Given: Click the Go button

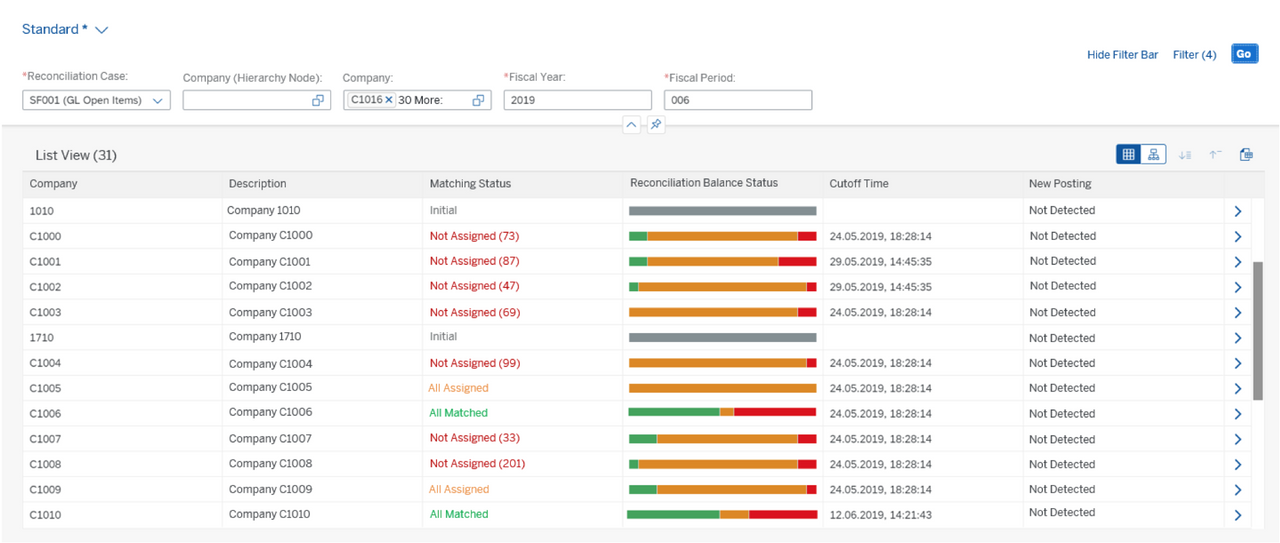Looking at the screenshot, I should 1244,54.
